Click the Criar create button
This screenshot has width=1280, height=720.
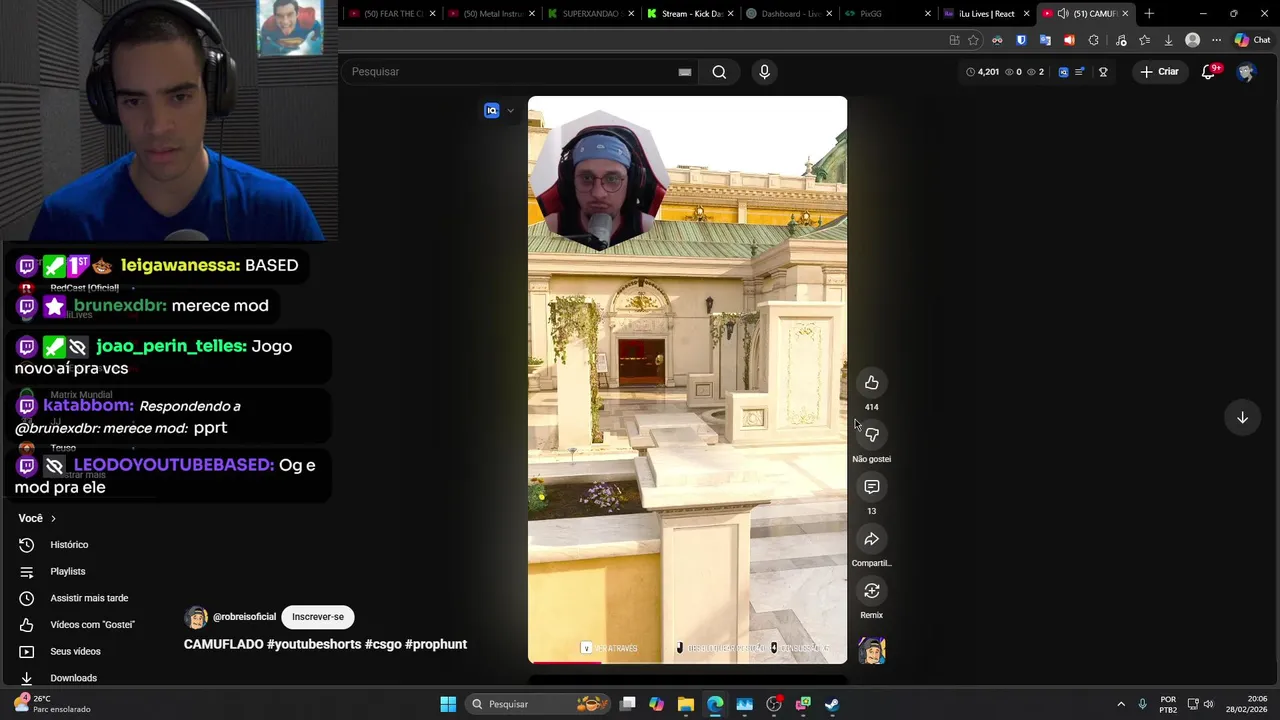point(1159,72)
